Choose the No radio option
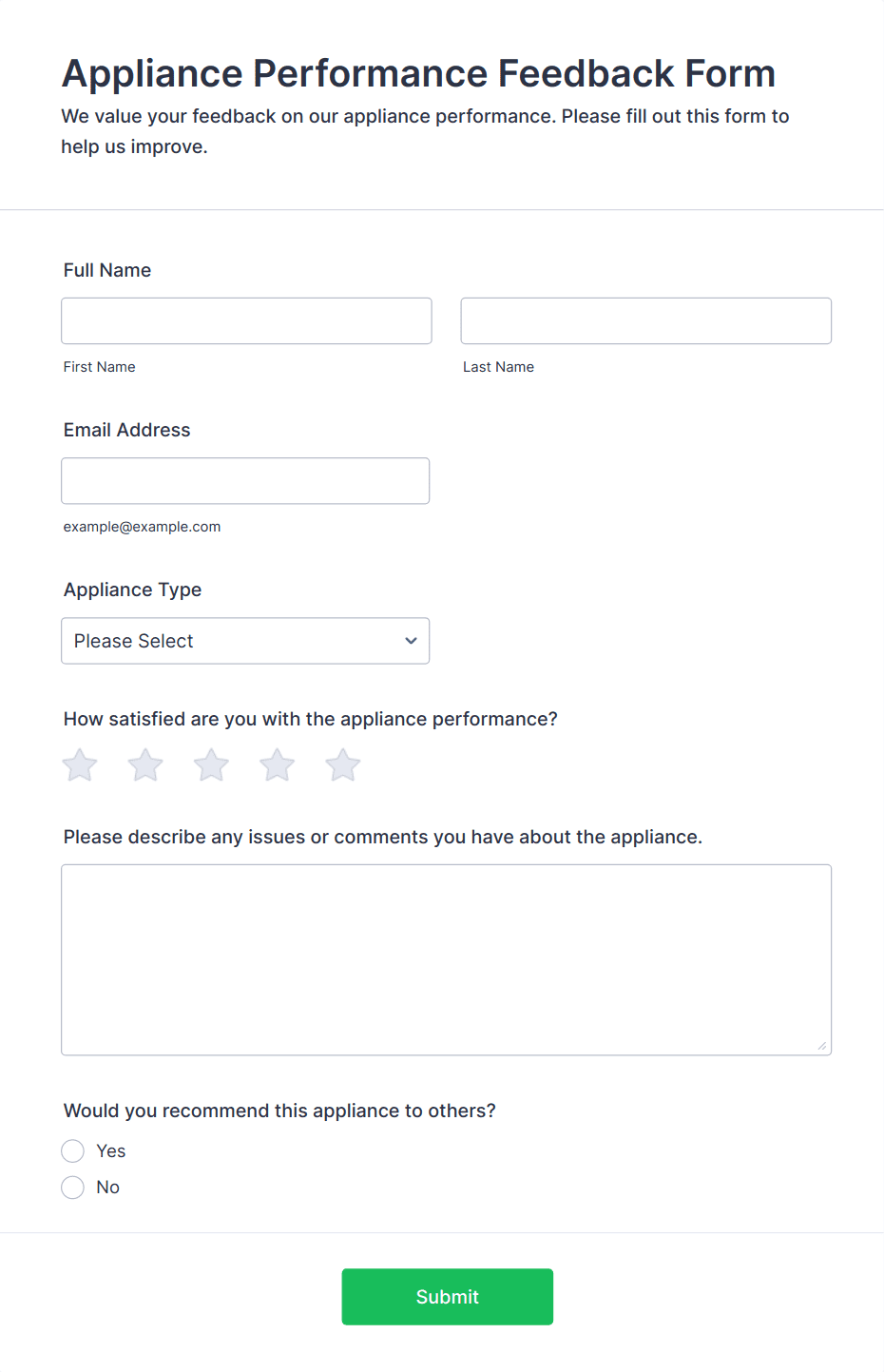The height and width of the screenshot is (1372, 884). pos(73,1188)
